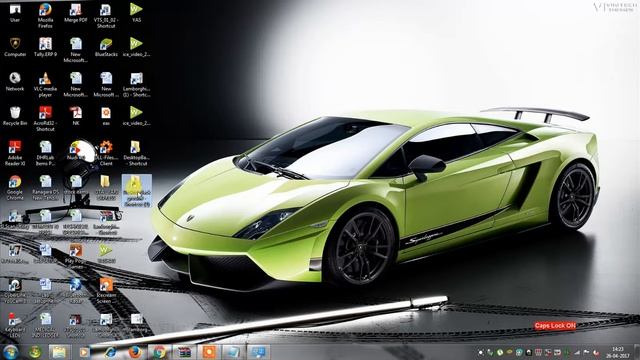Select the DHRLab Items document icon

click(x=45, y=153)
